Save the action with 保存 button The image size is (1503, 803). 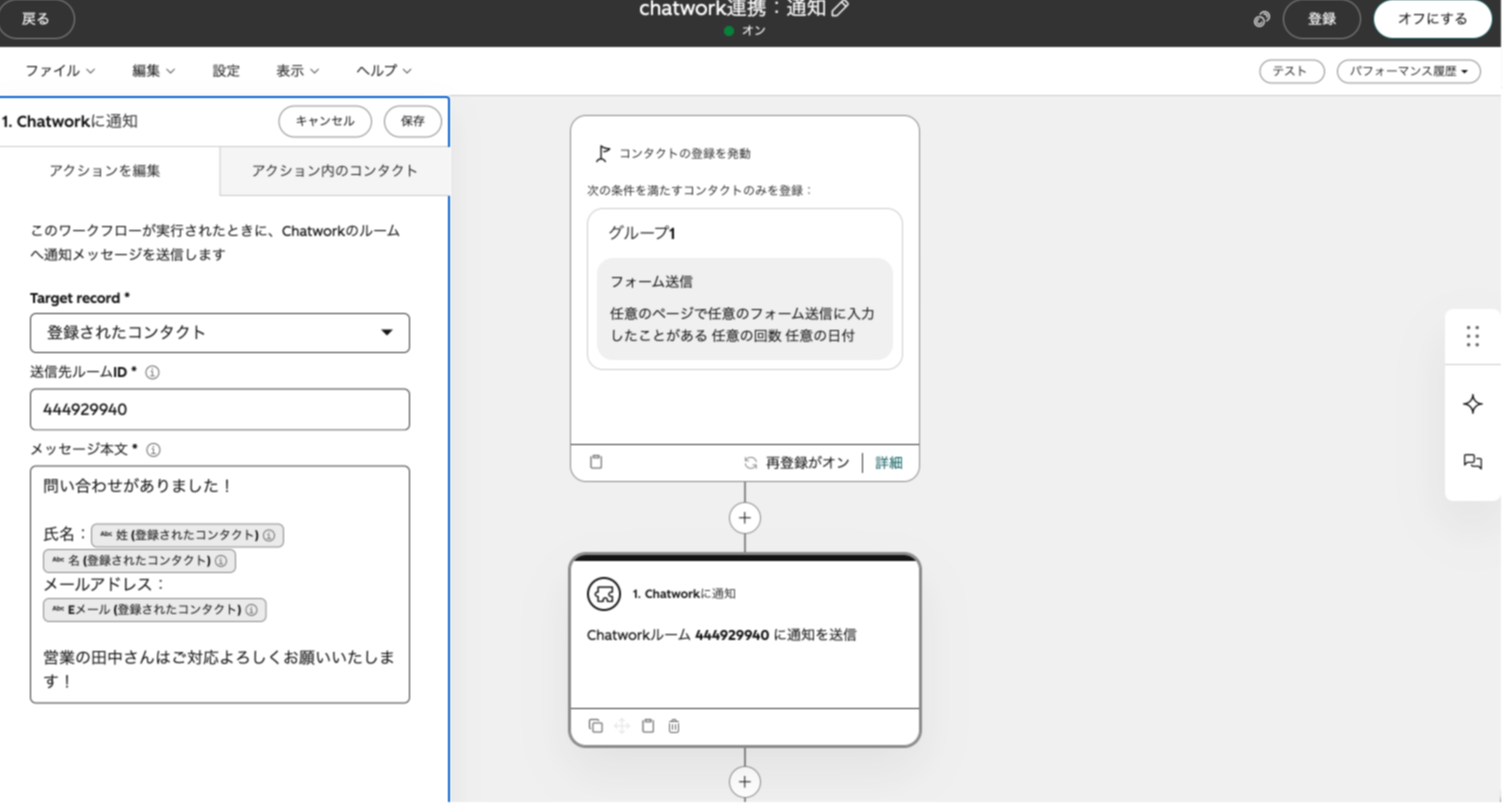coord(413,121)
